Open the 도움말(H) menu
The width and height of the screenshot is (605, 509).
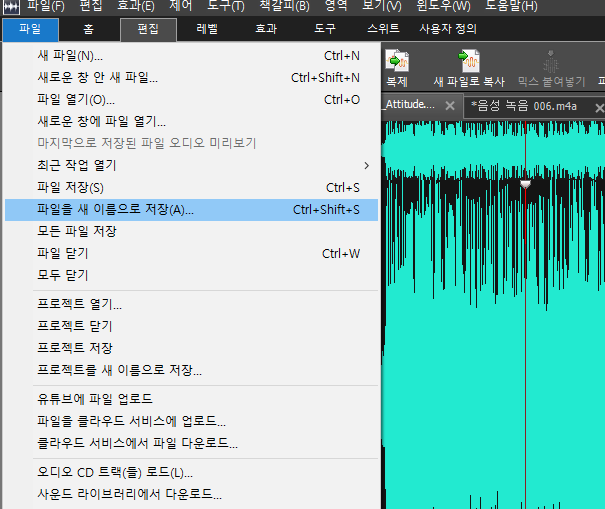pos(511,6)
